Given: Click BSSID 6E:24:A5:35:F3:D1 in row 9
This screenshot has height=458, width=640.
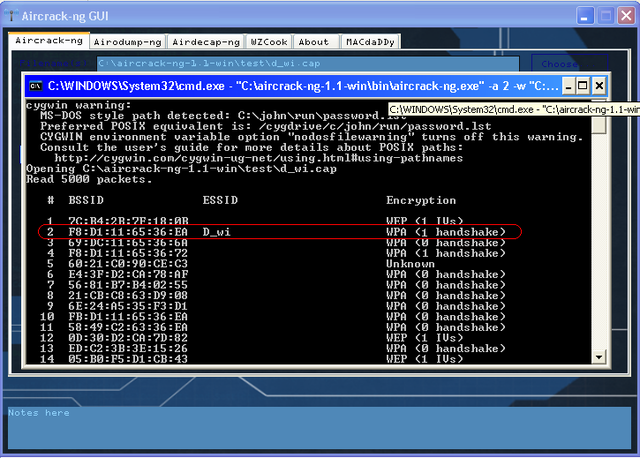Looking at the screenshot, I should (x=128, y=306).
